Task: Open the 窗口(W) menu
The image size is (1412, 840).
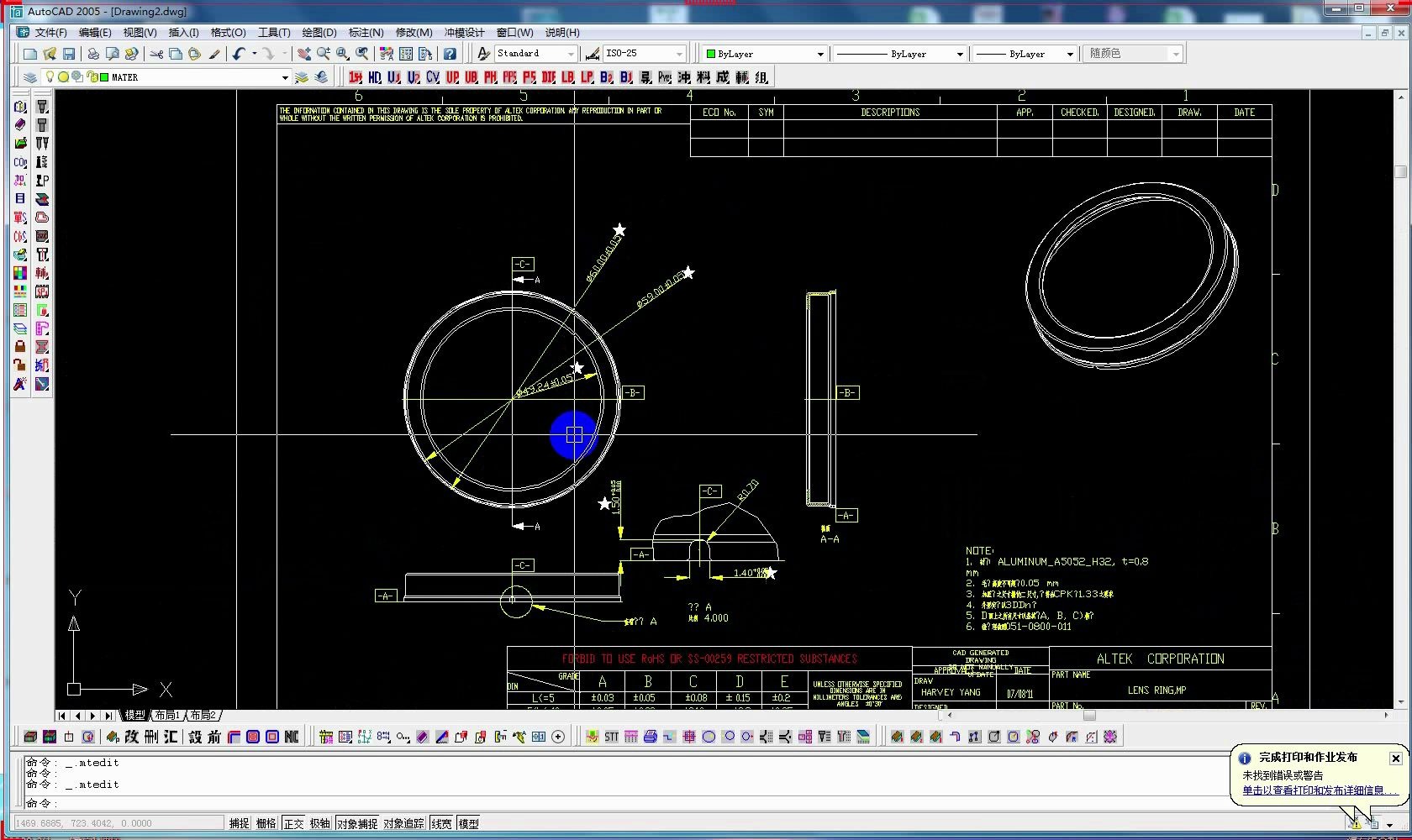Action: pos(514,33)
